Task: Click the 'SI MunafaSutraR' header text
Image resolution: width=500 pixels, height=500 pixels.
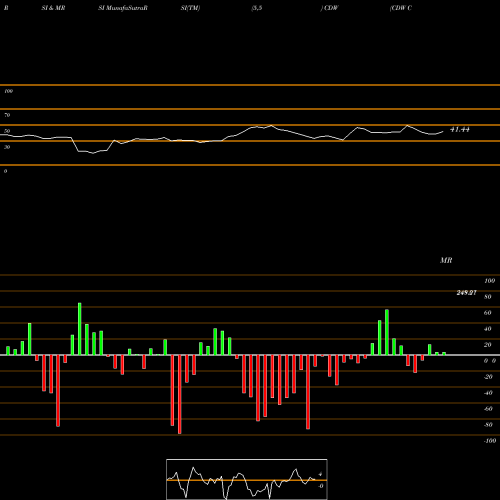Action: click(x=123, y=8)
